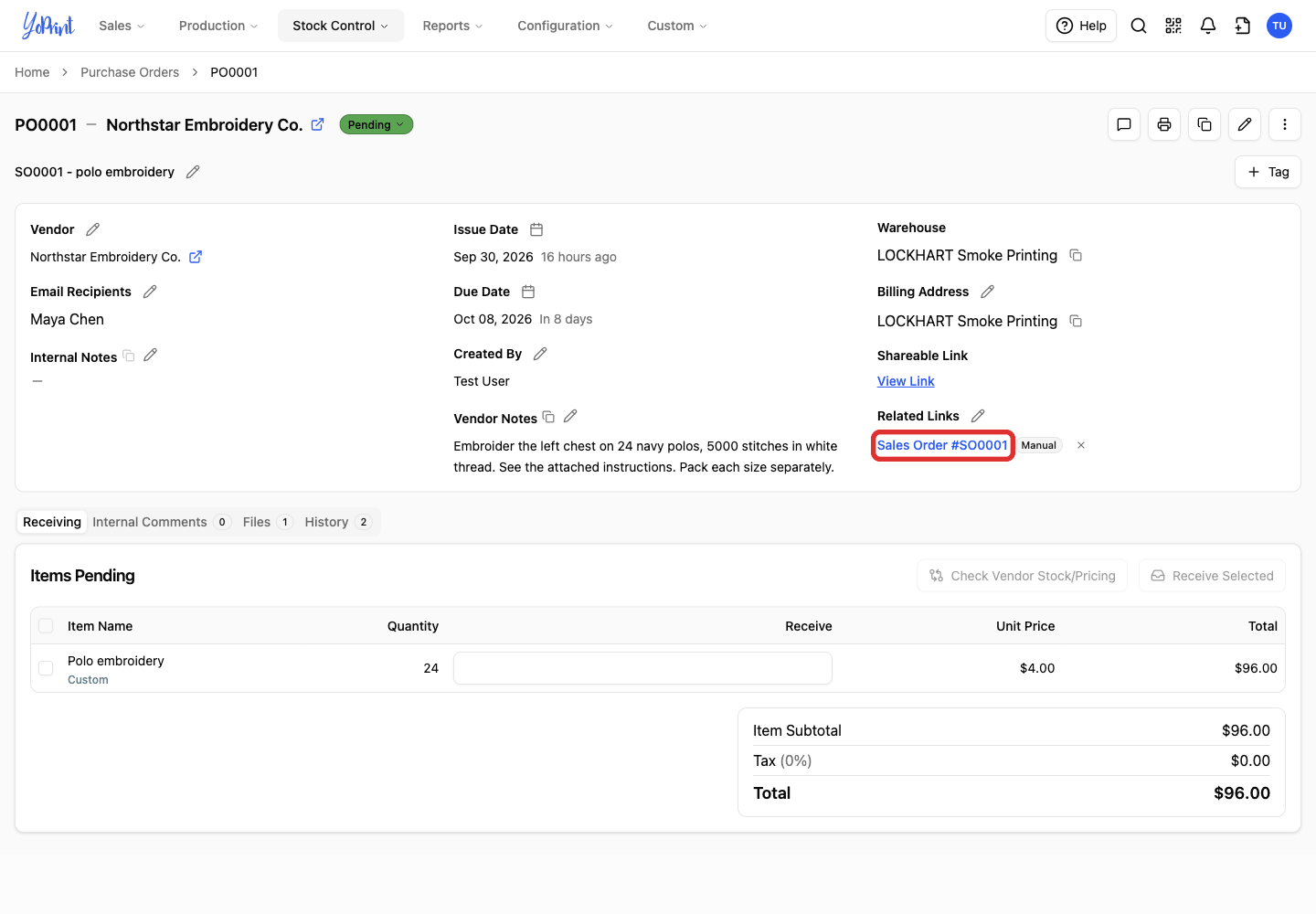Open the global search icon
Viewport: 1316px width, 914px height.
pos(1139,26)
